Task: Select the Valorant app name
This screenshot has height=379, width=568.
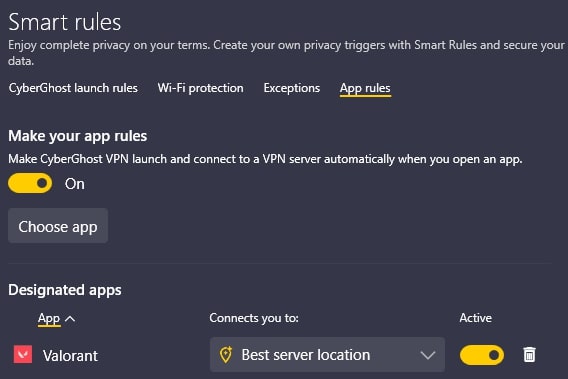Action: tap(70, 355)
